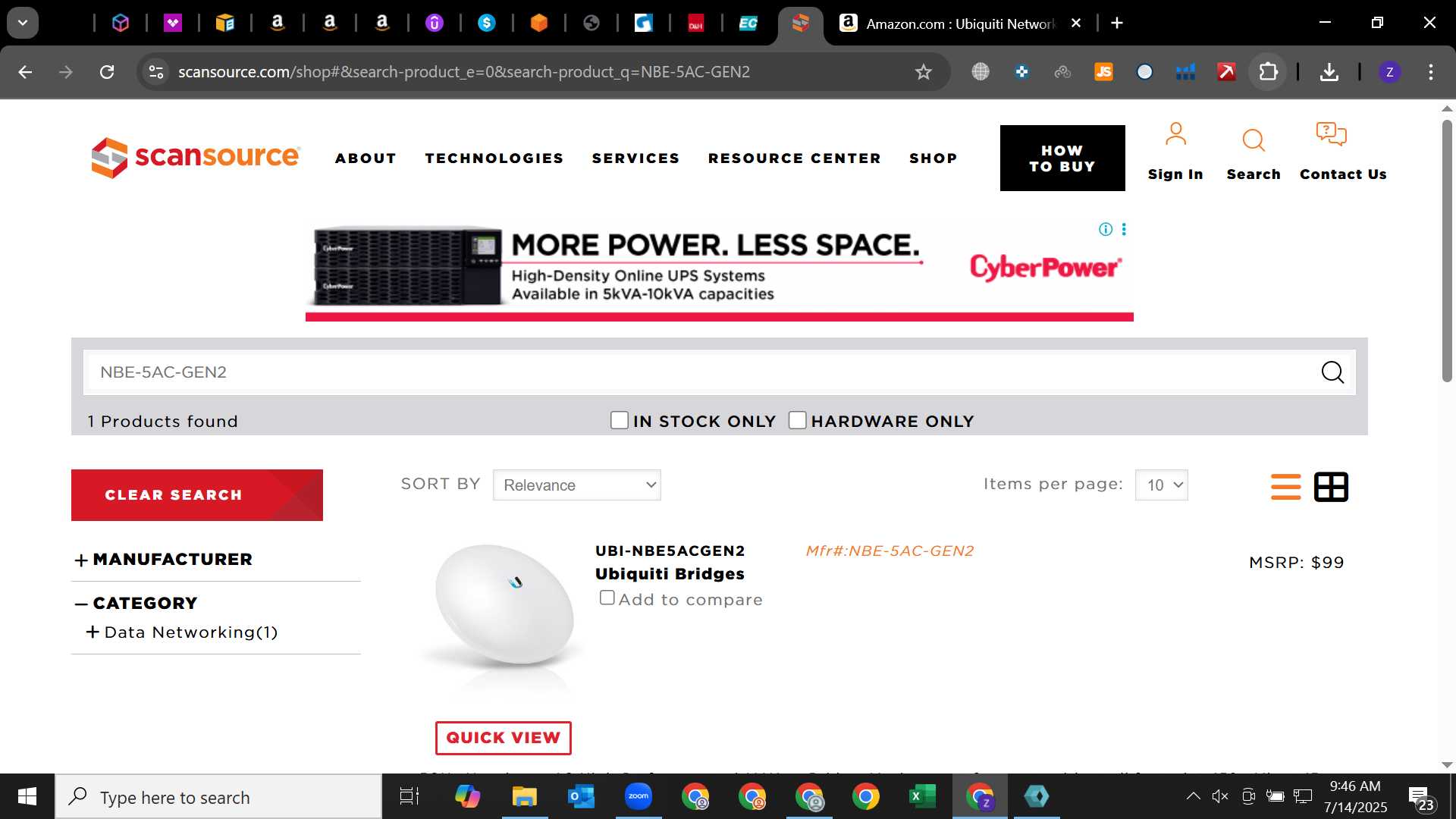Click the page vertical scrollbar
Screen dimensions: 1456x819
pyautogui.click(x=1447, y=250)
